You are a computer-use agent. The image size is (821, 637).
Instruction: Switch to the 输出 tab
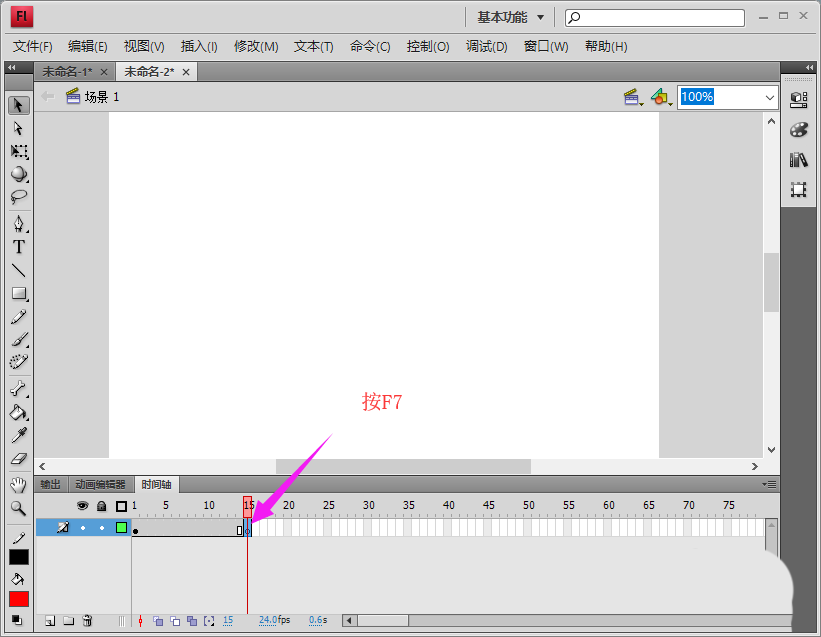click(x=51, y=485)
